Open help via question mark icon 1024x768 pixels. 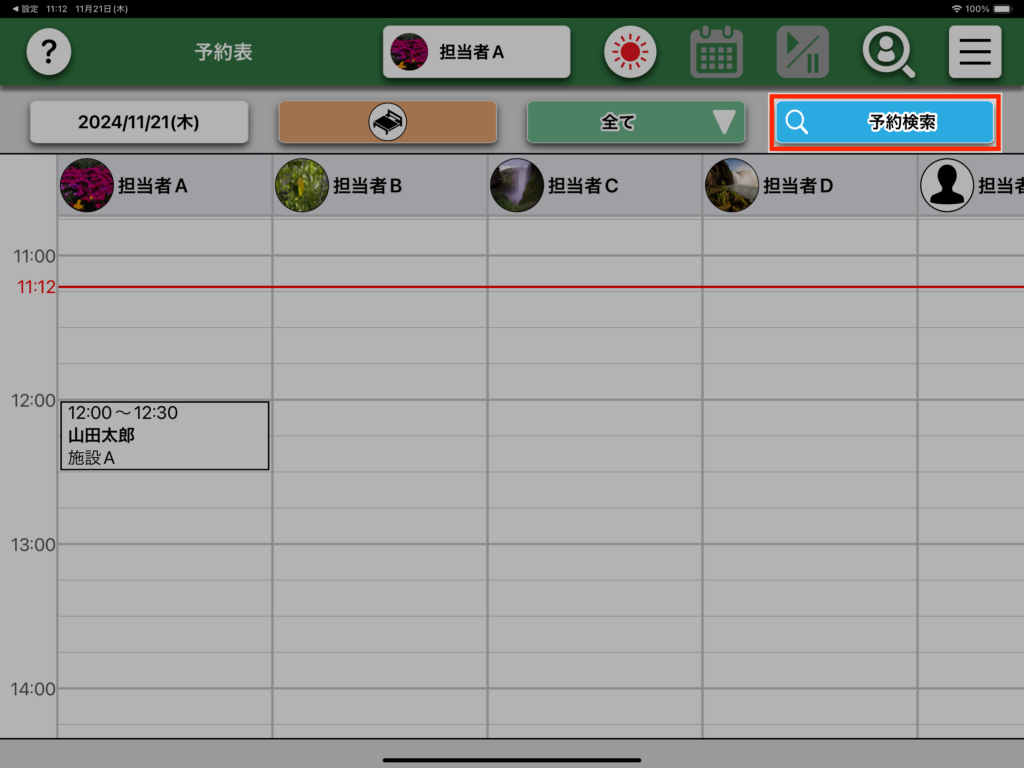point(48,52)
